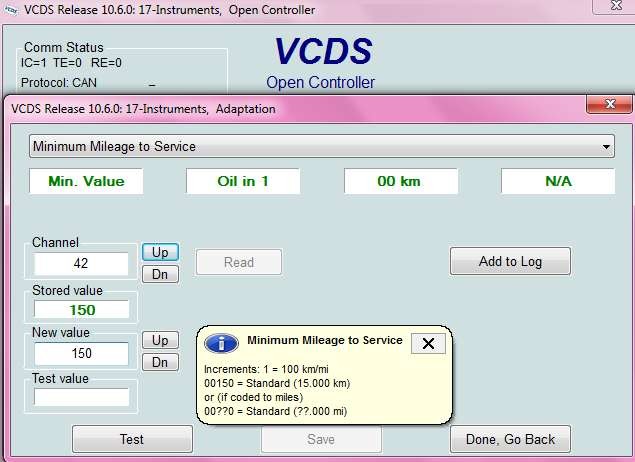Viewport: 635px width, 462px height.
Task: Click the New value Up button
Action: pos(160,340)
